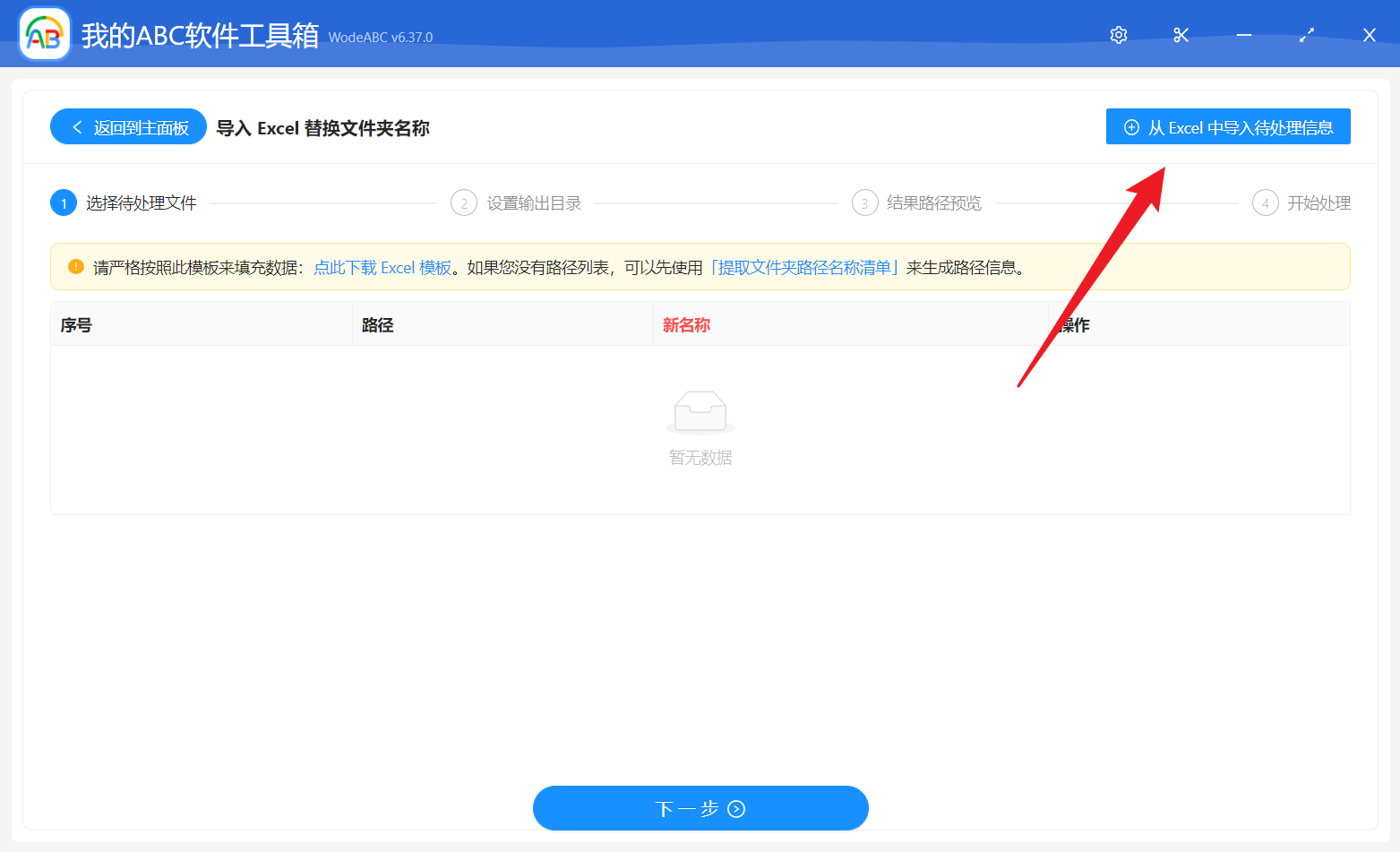The height and width of the screenshot is (852, 1400).
Task: Click the WodeABC app logo icon
Action: pyautogui.click(x=44, y=34)
